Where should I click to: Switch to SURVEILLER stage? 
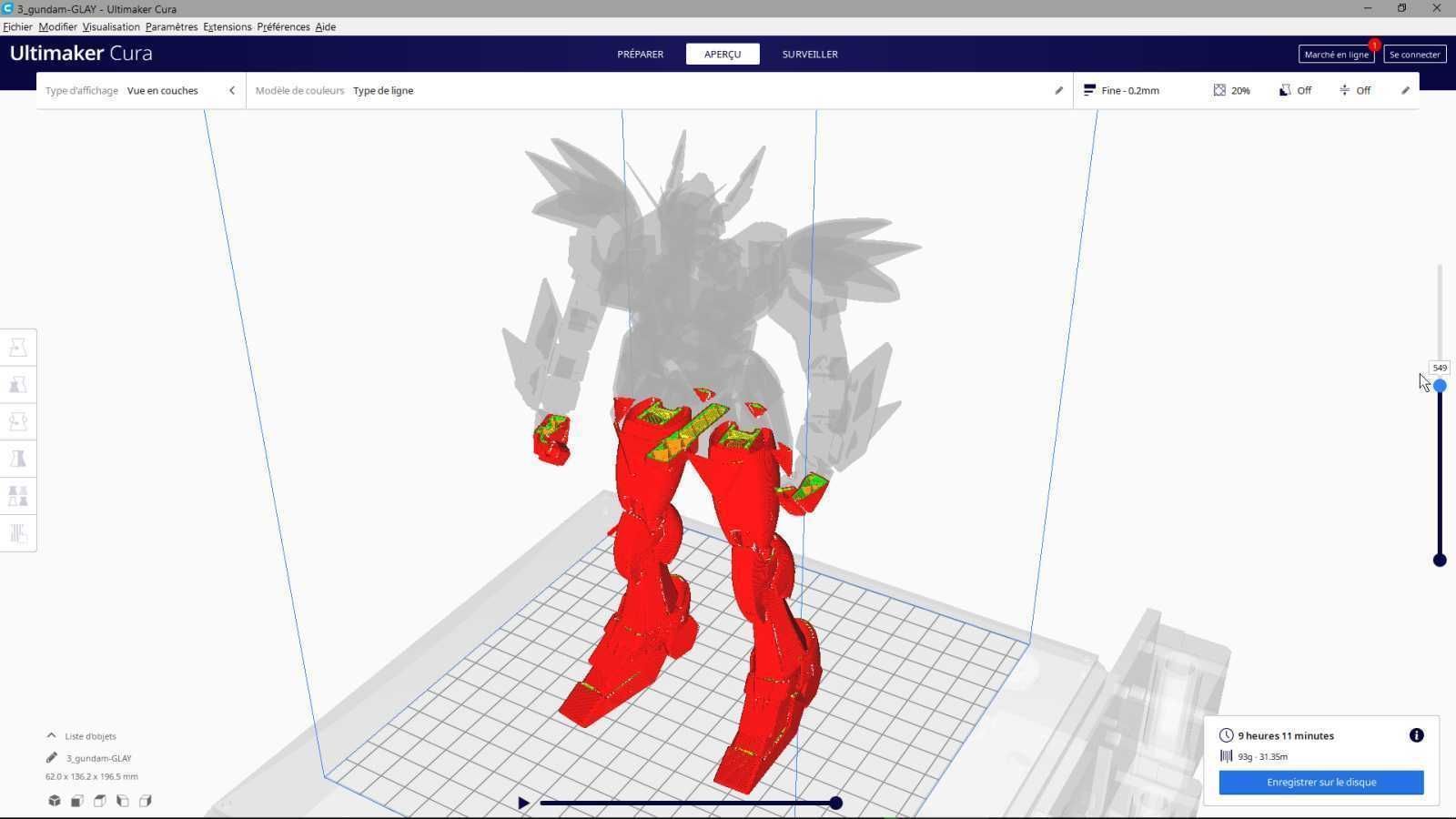pos(810,54)
